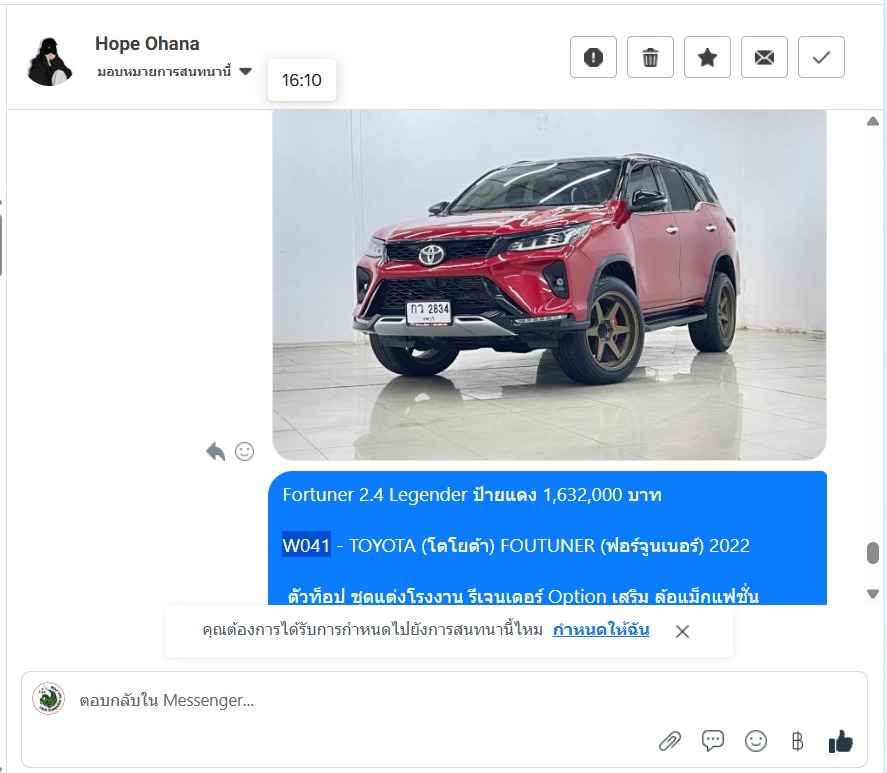Expand the assign conversation dropdown
This screenshot has width=887, height=773.
(174, 72)
